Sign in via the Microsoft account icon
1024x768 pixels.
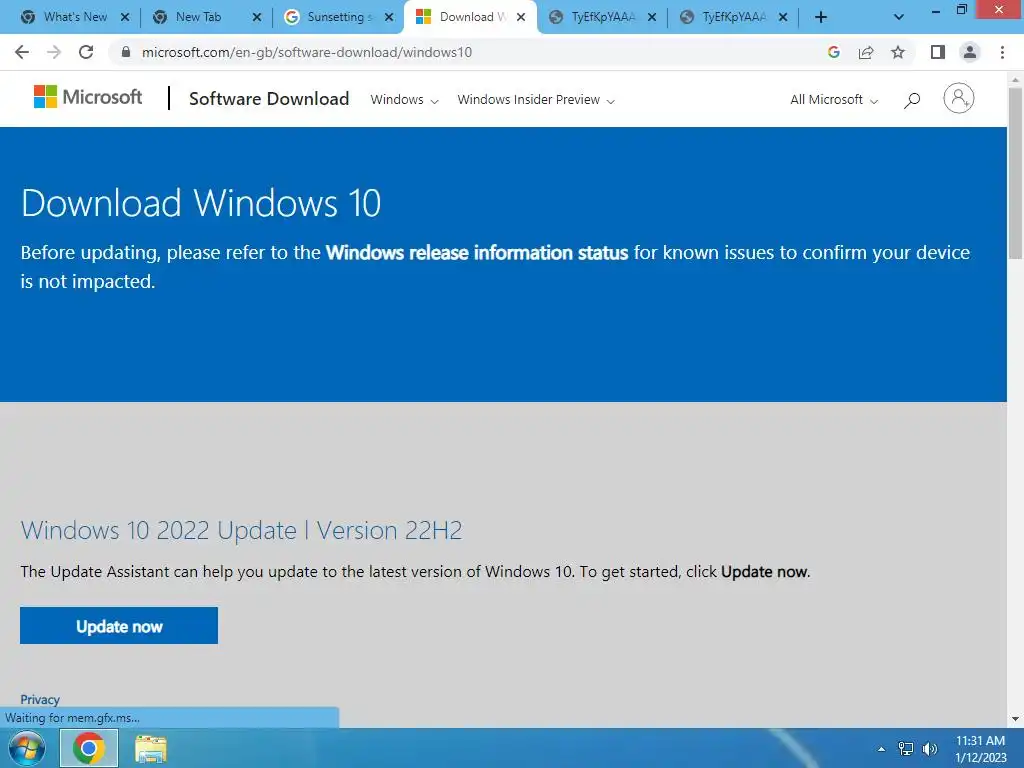959,99
